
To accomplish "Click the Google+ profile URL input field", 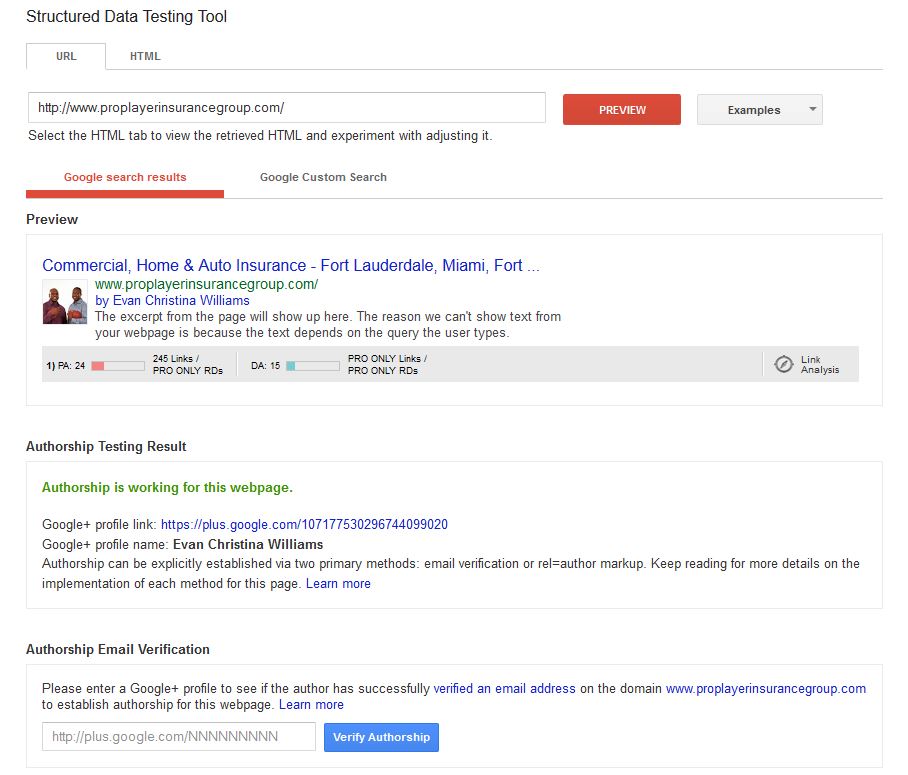I will [x=179, y=736].
